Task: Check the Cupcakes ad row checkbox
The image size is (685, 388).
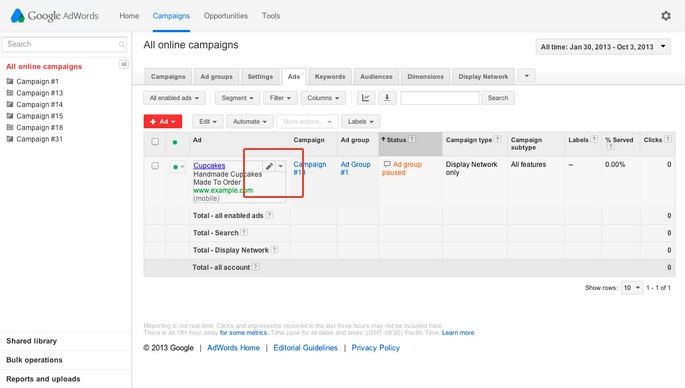Action: pyautogui.click(x=155, y=166)
